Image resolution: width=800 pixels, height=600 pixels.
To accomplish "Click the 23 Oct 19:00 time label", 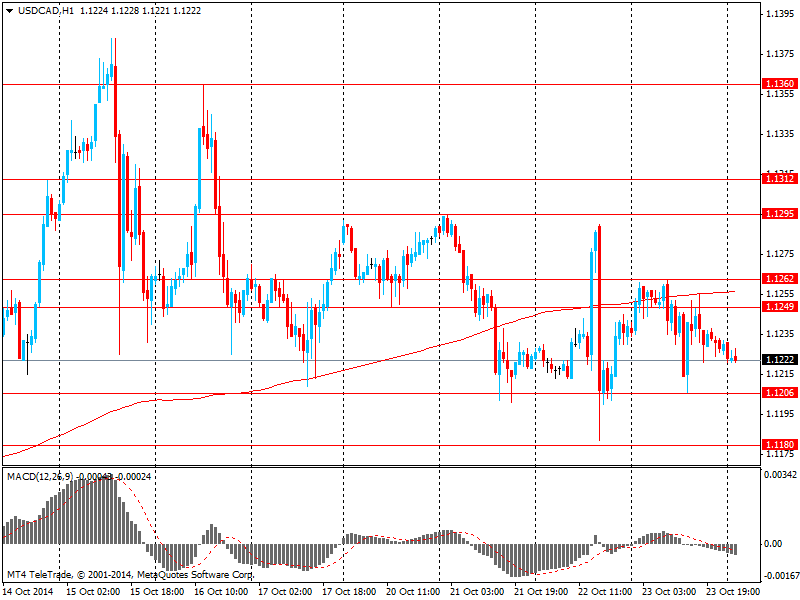I will (x=733, y=591).
